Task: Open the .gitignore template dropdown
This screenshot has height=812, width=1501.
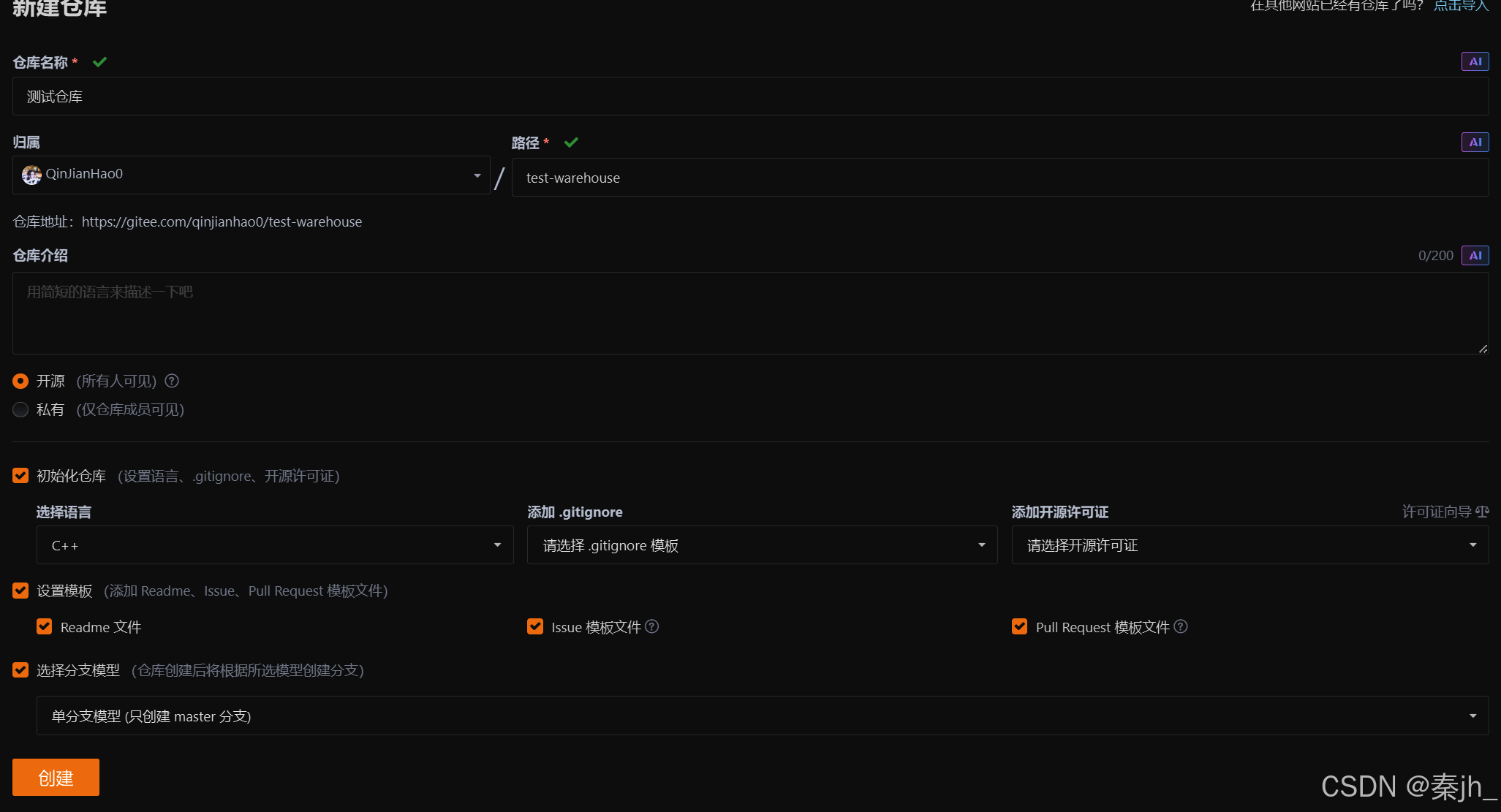Action: click(x=762, y=545)
